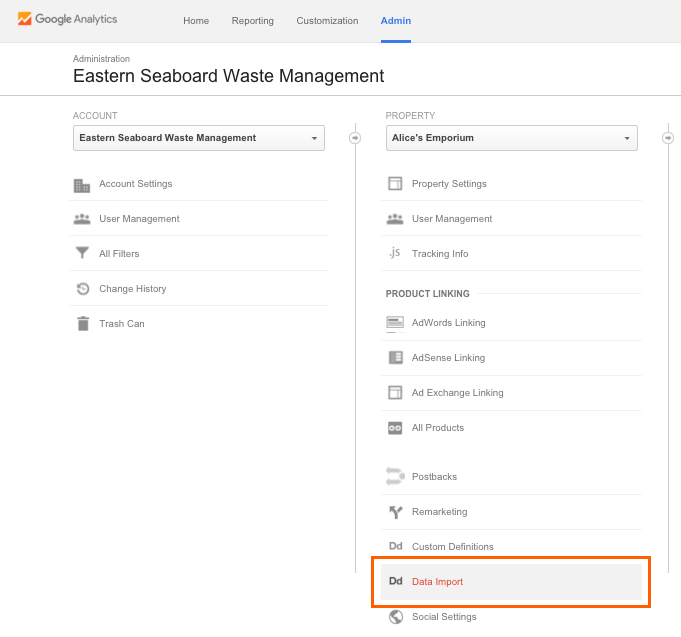Click the Postbacks arrows icon
Image resolution: width=681 pixels, height=637 pixels.
point(395,476)
